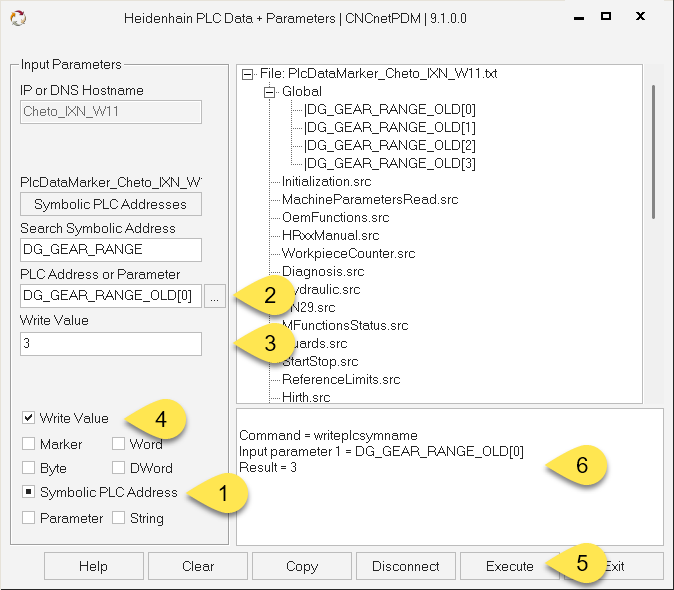
Task: Click the PLC Address or Parameter field
Action: click(x=110, y=296)
